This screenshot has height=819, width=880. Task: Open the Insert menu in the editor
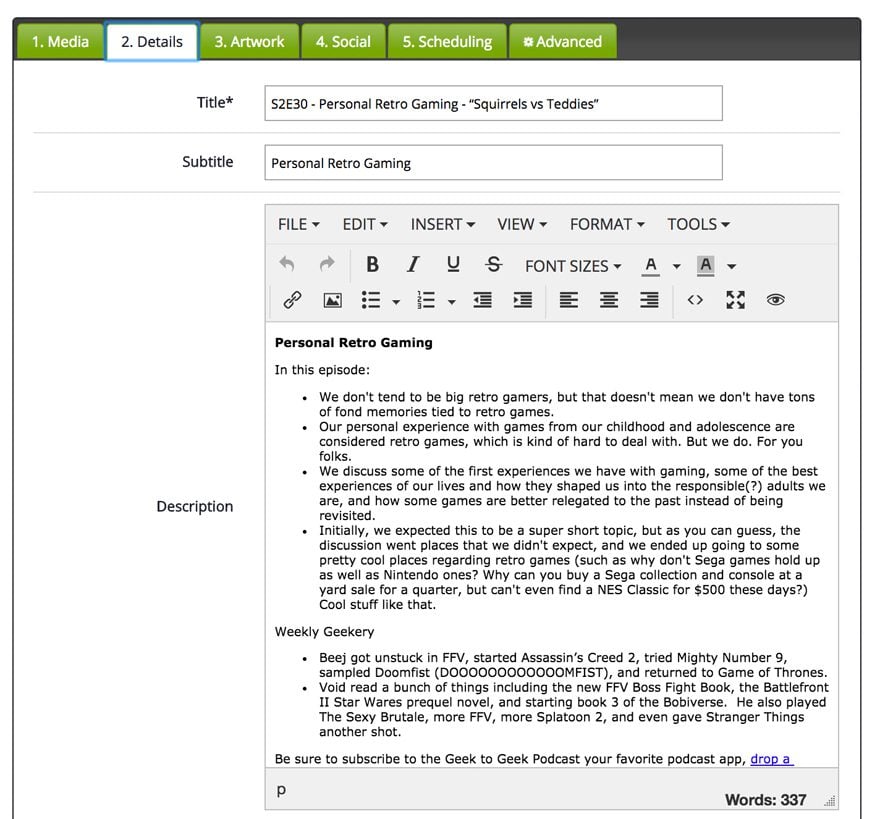[442, 224]
